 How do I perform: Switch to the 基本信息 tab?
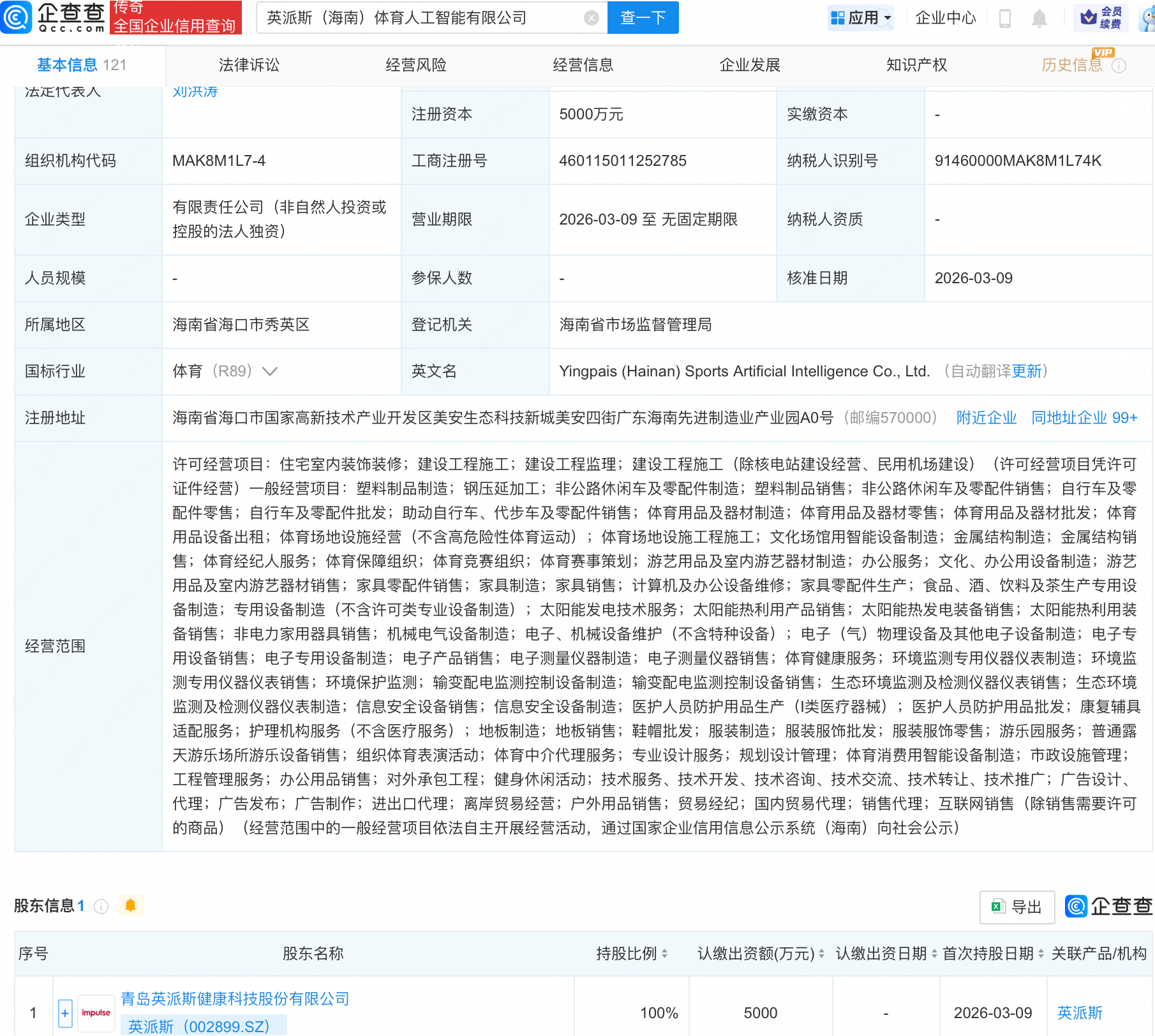(82, 65)
